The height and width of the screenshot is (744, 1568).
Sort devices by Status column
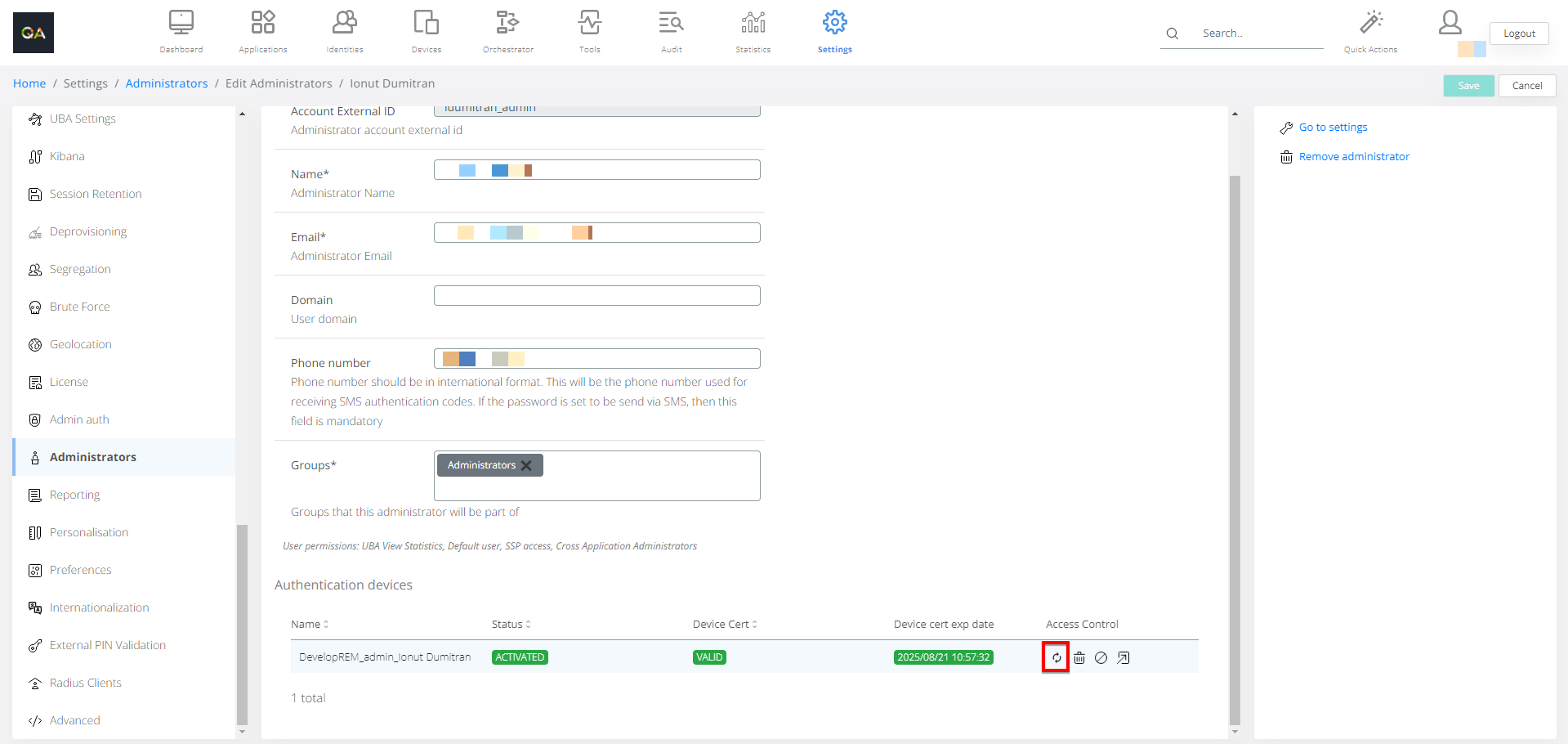point(511,624)
